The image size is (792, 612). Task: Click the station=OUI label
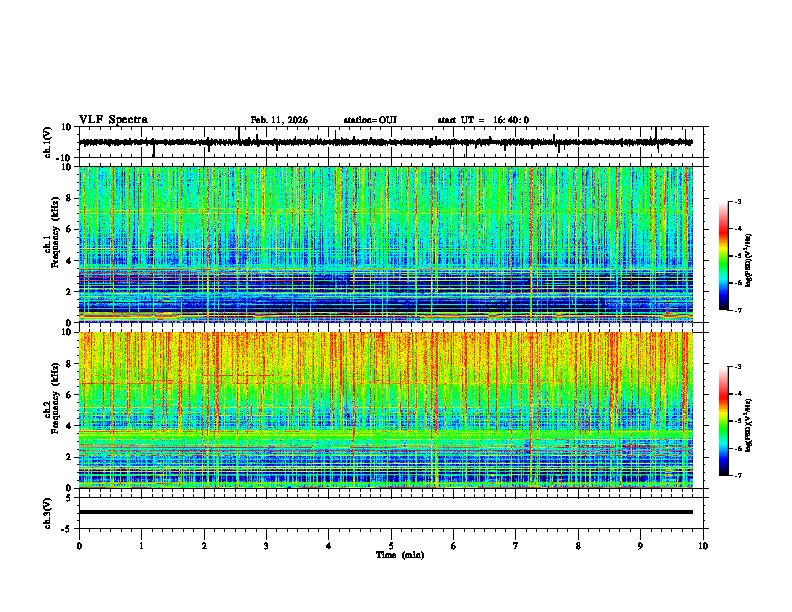click(x=370, y=120)
